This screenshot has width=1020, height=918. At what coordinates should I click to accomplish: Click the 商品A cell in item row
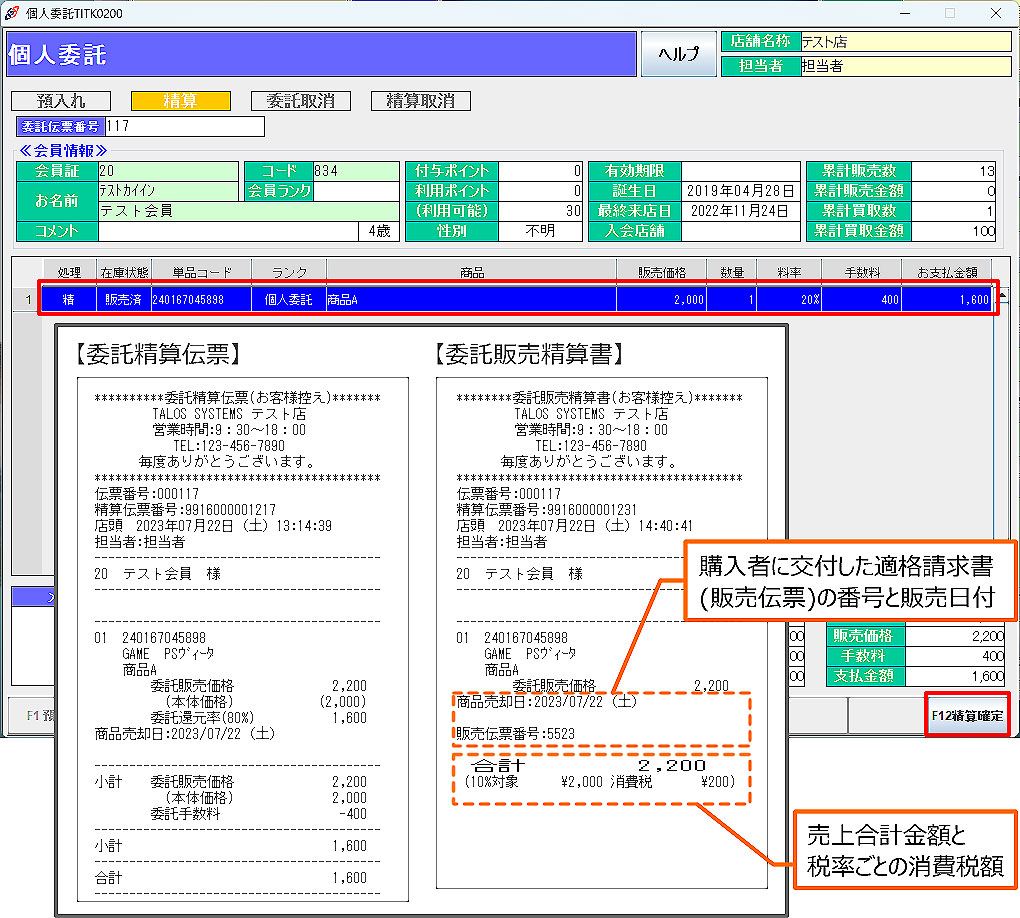tap(471, 299)
